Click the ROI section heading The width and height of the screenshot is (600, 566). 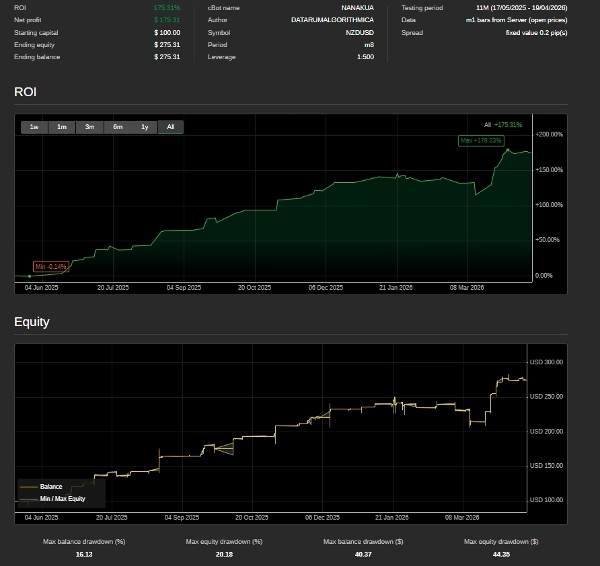pyautogui.click(x=25, y=92)
